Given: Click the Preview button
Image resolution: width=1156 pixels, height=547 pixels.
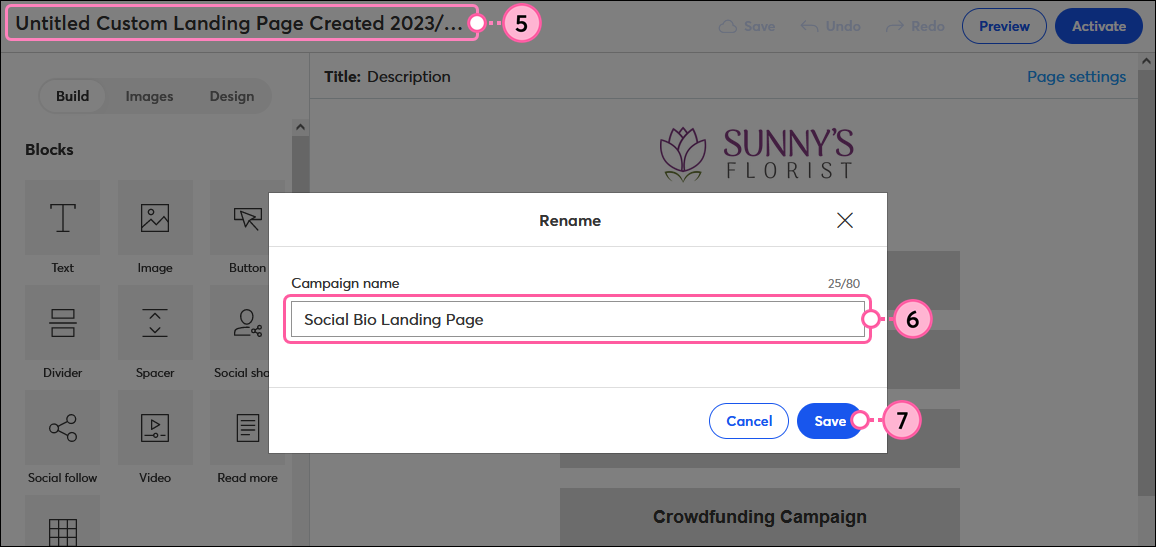Looking at the screenshot, I should [x=1004, y=27].
